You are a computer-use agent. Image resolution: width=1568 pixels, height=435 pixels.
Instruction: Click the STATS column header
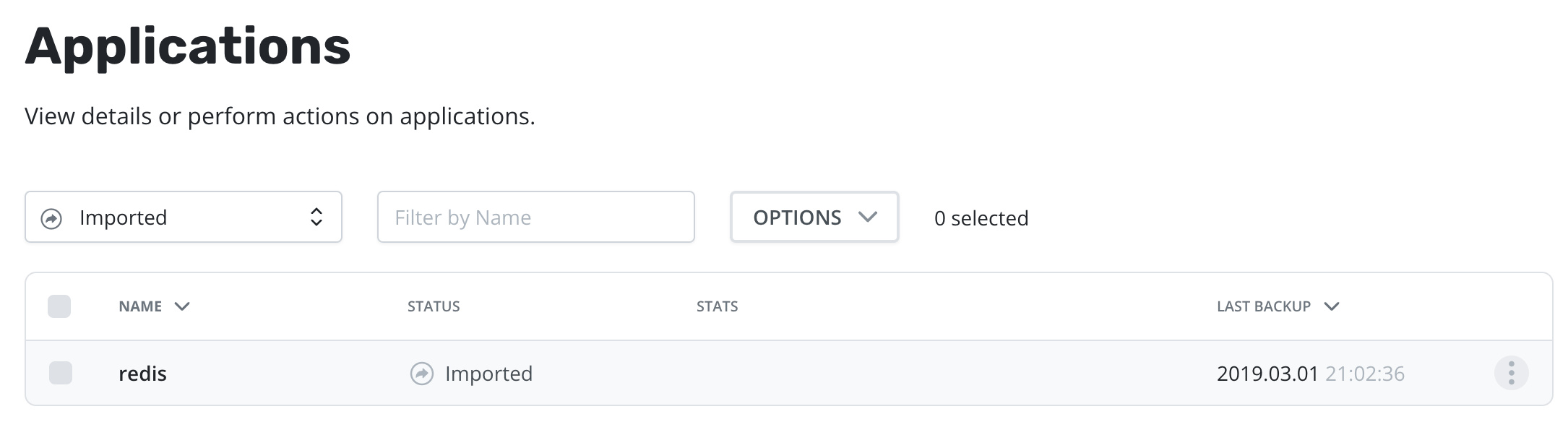[718, 306]
